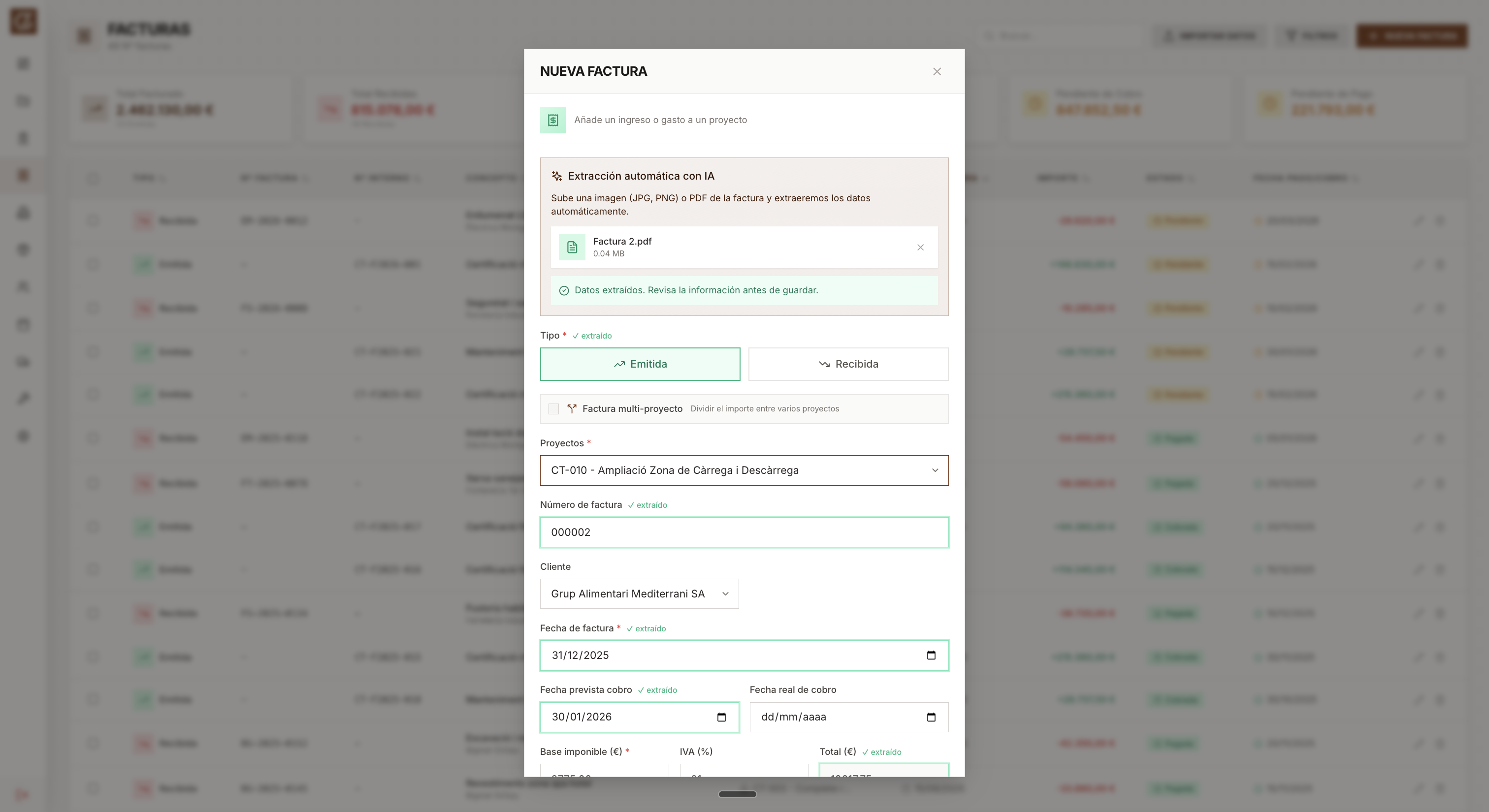Remove the uploaded Factura 2.pdf file
The image size is (1489, 812).
[920, 247]
